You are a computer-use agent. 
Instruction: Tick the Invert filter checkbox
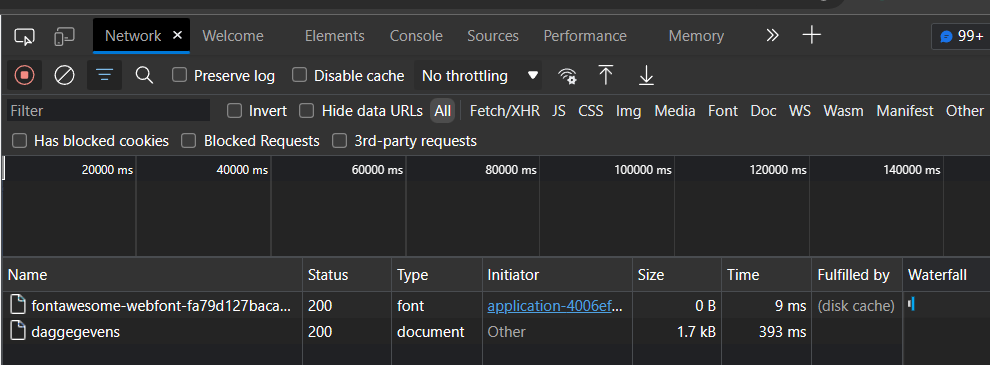click(x=234, y=111)
